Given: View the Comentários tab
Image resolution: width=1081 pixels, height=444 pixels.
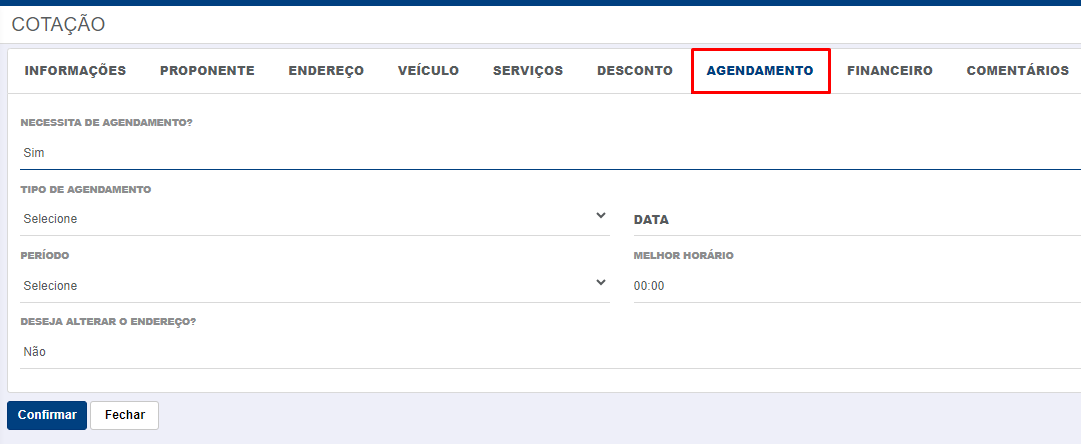Looking at the screenshot, I should (x=1018, y=70).
